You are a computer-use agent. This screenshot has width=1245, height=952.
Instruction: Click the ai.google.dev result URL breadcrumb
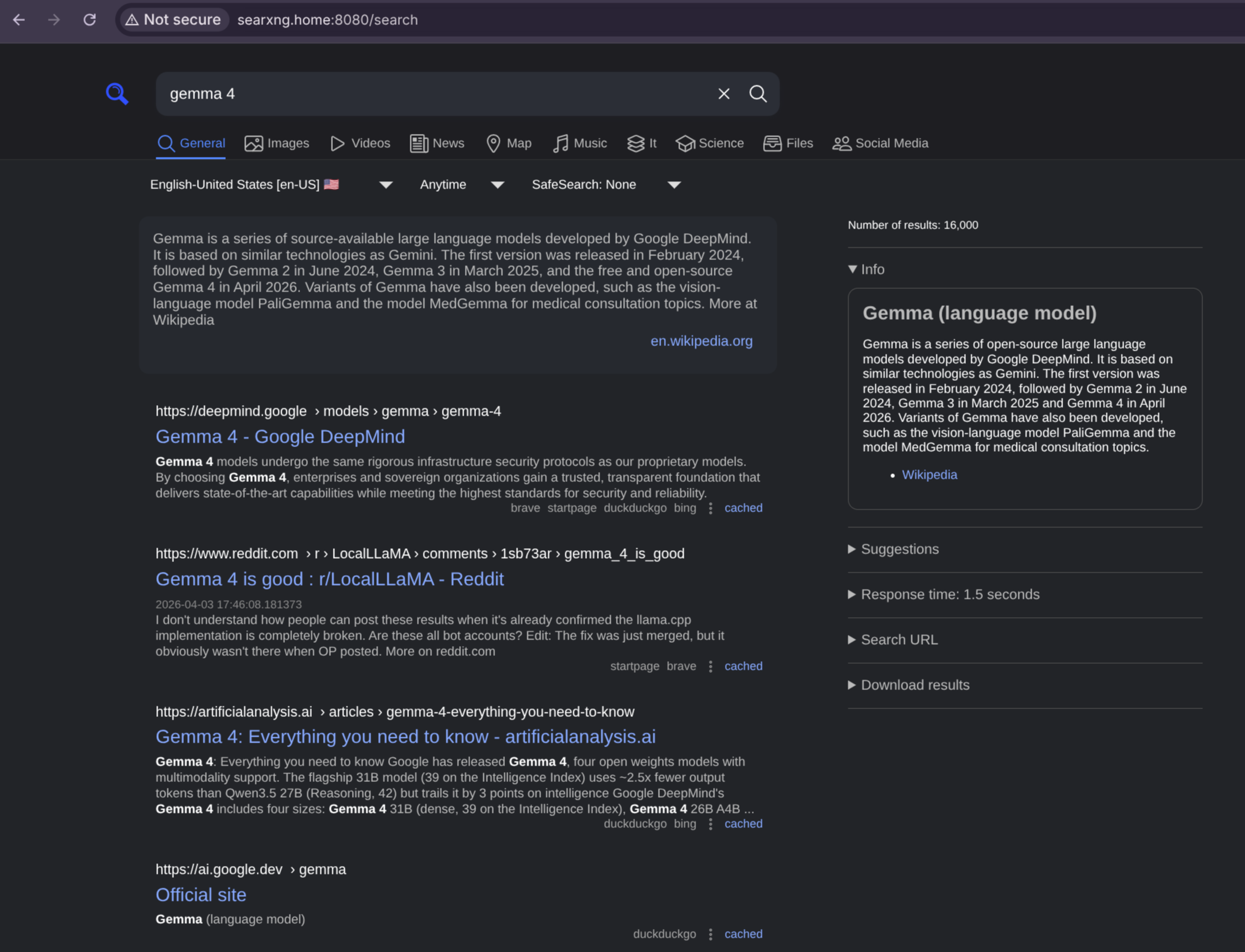(x=251, y=869)
